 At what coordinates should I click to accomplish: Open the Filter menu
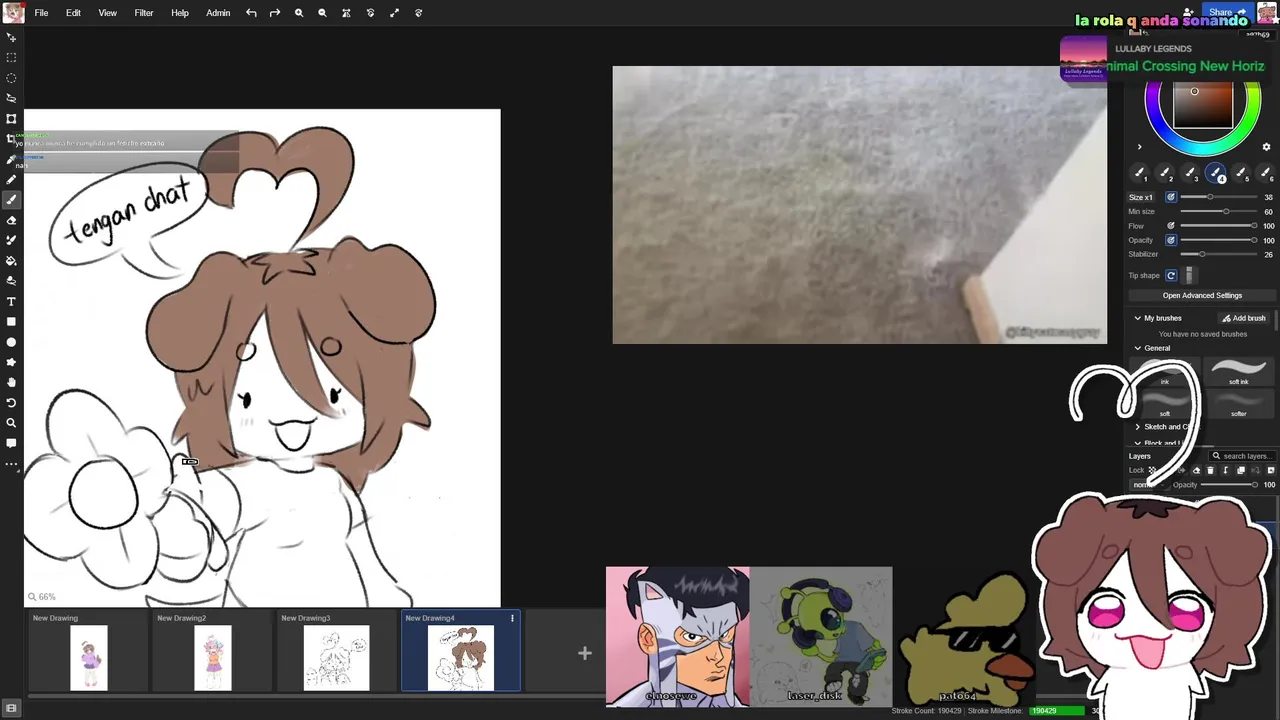point(144,13)
